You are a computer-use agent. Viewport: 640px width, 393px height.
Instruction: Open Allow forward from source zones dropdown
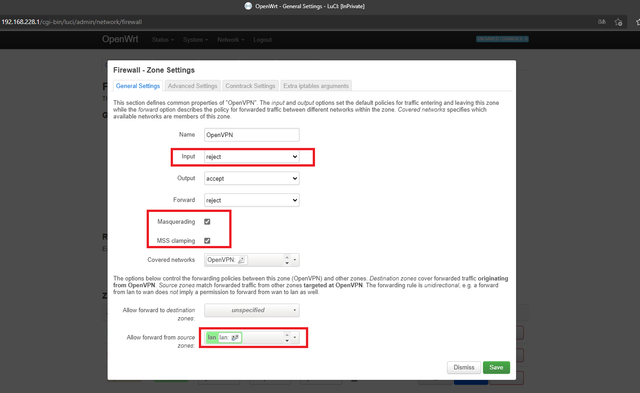click(x=251, y=337)
